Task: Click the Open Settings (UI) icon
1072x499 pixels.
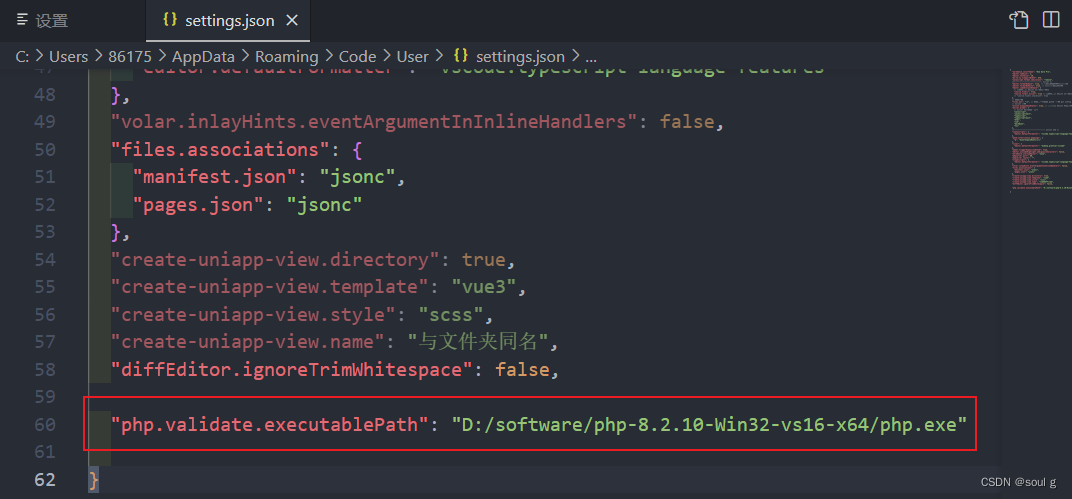Action: click(1019, 21)
